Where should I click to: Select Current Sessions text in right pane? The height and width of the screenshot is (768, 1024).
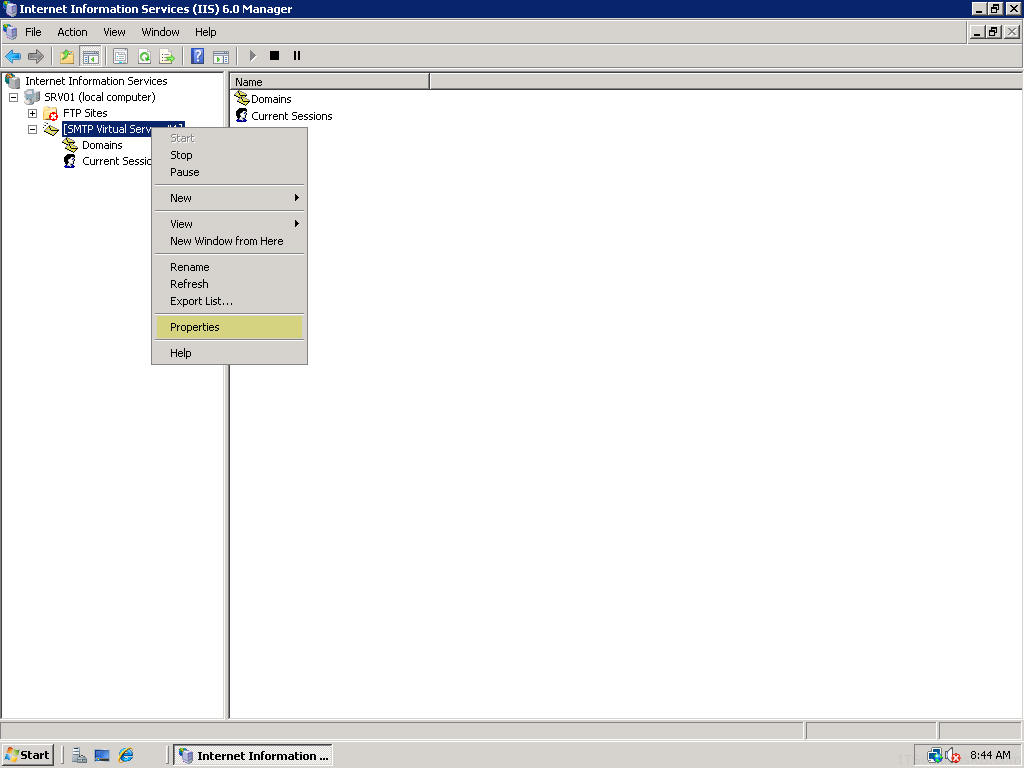pyautogui.click(x=292, y=116)
